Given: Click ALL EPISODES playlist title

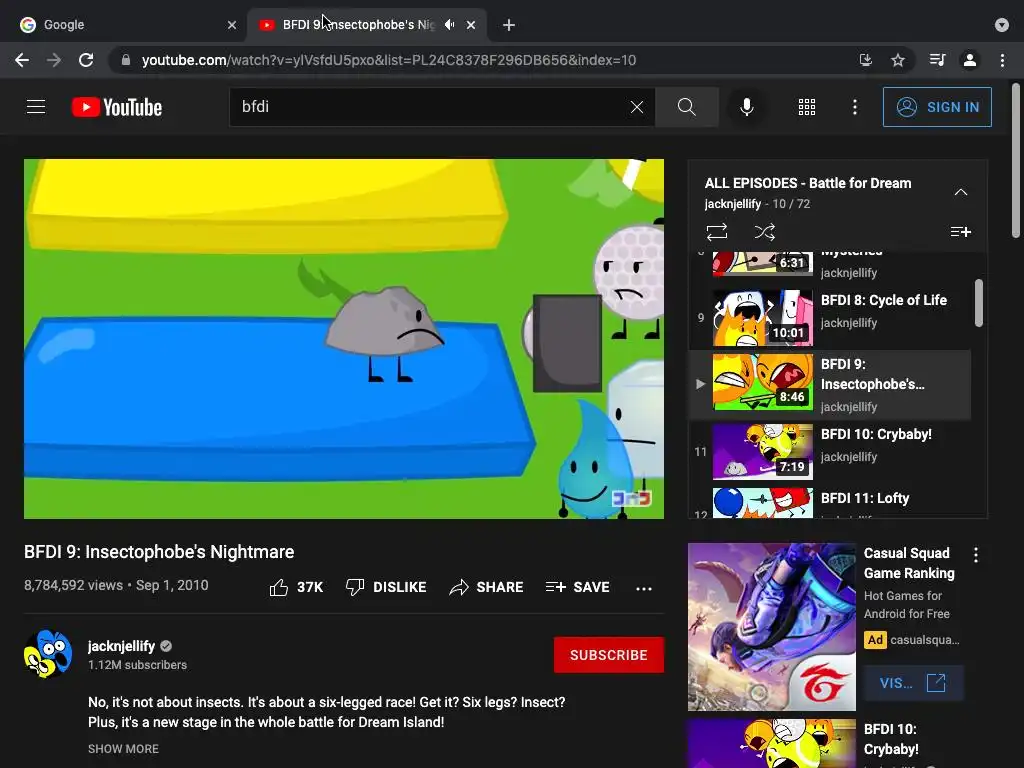Looking at the screenshot, I should coord(808,184).
